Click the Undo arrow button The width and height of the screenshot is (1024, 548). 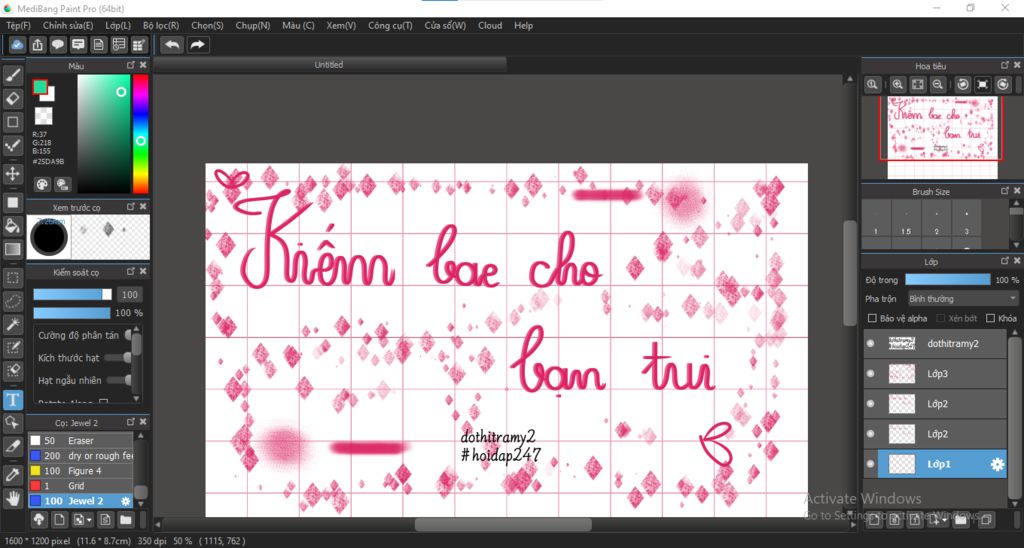point(172,44)
